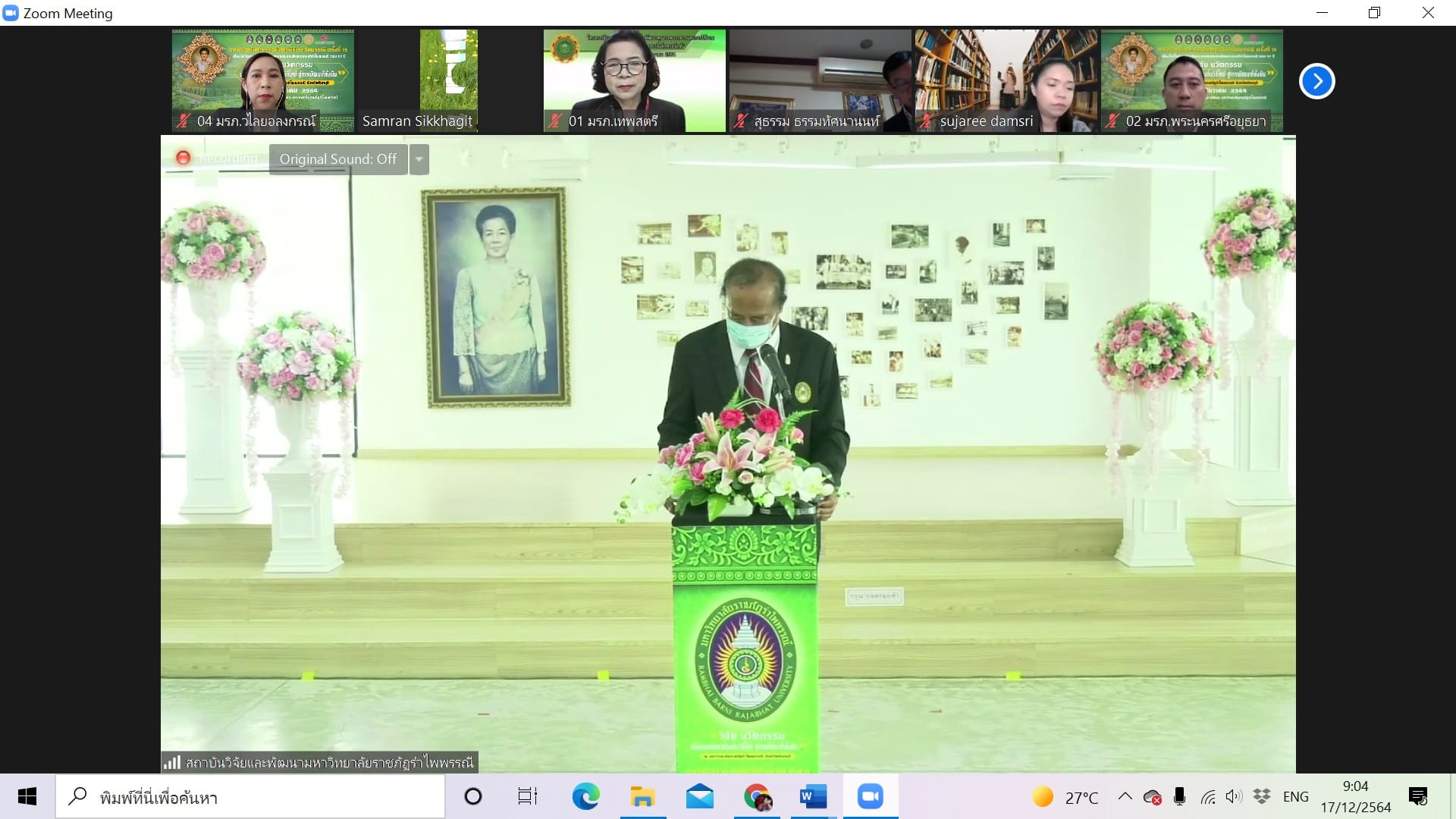
Task: Click the microphone icon in system tray
Action: pyautogui.click(x=1179, y=796)
